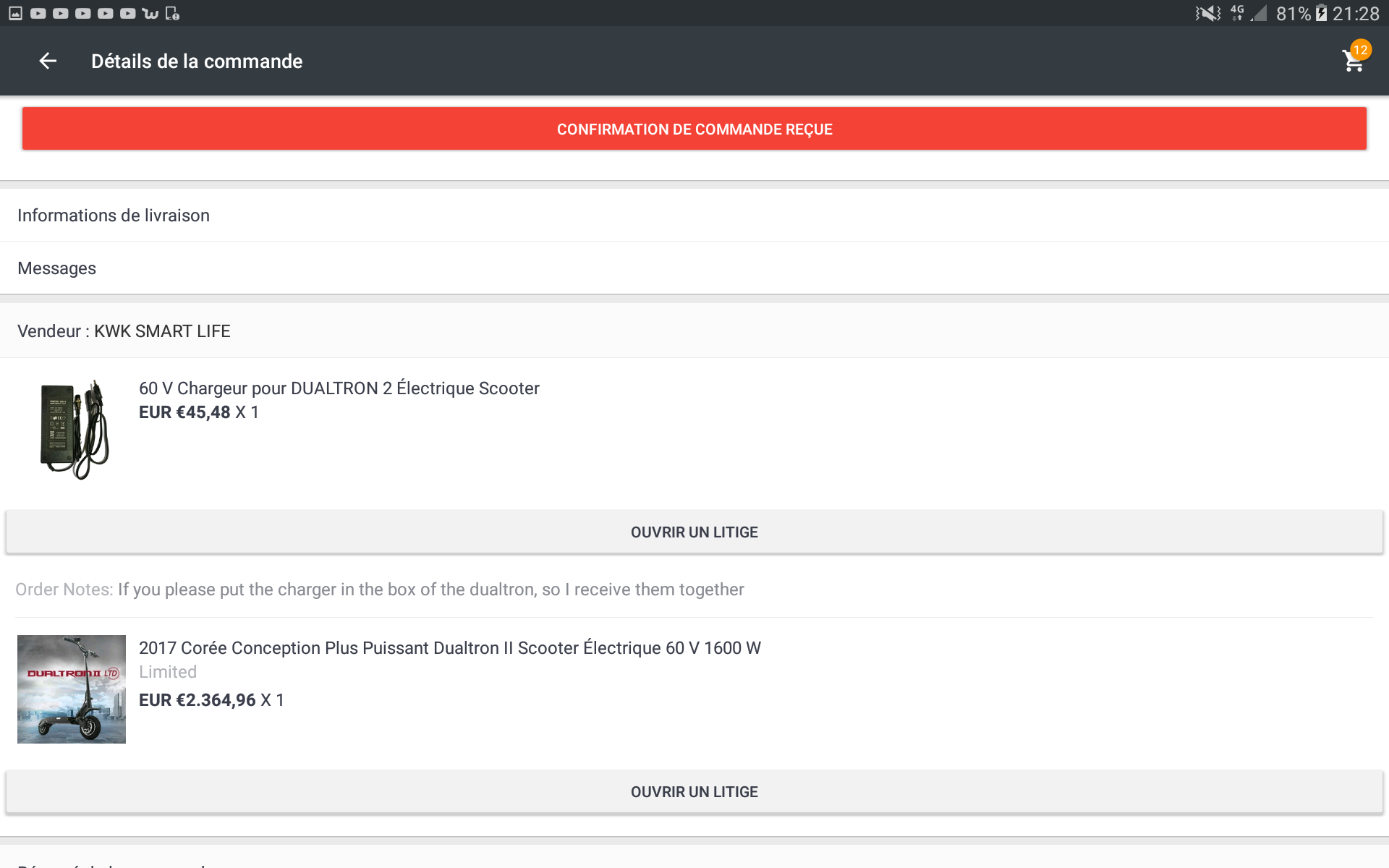Open a dispute for the charger item
The height and width of the screenshot is (868, 1389).
tap(694, 532)
